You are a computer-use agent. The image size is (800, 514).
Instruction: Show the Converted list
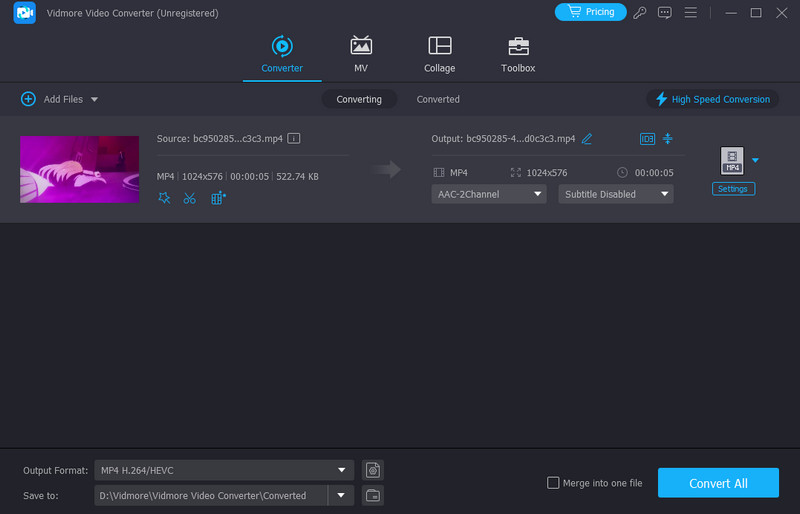coord(438,99)
